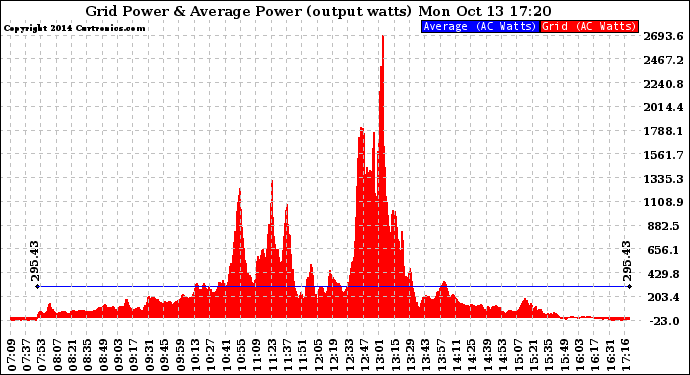Click the left 295.43 average value label

click(x=35, y=261)
